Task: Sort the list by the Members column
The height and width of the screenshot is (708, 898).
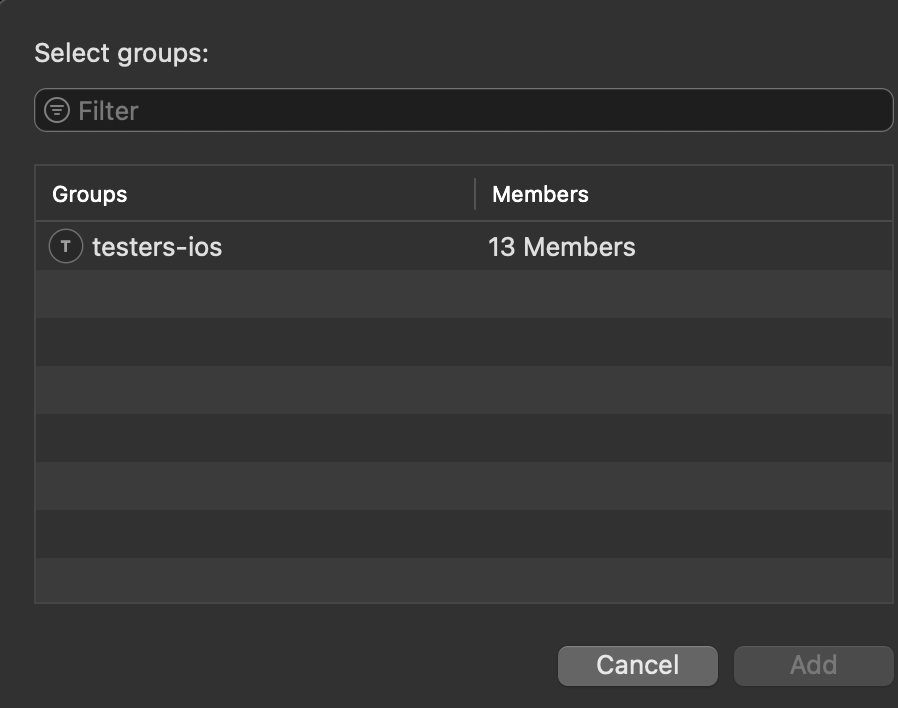Action: coord(539,193)
